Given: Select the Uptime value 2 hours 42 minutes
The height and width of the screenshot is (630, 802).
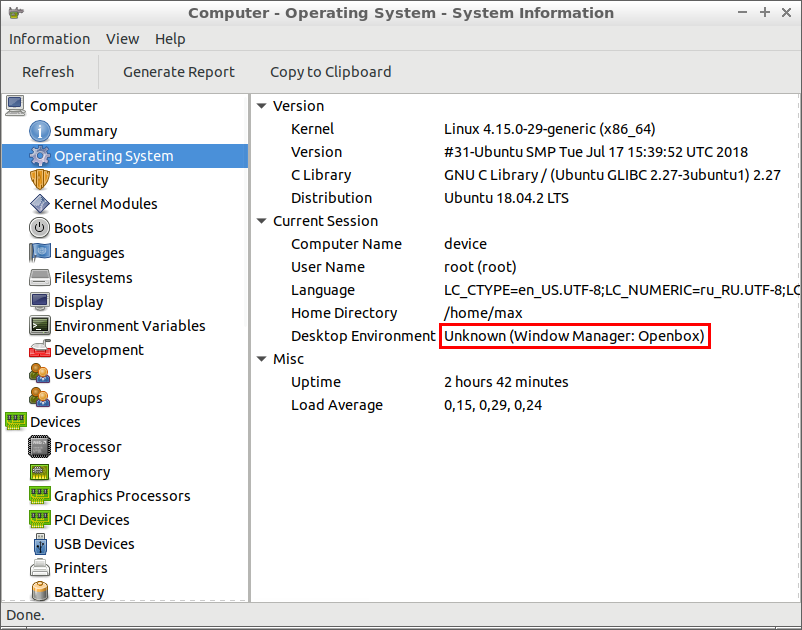Looking at the screenshot, I should pos(506,382).
